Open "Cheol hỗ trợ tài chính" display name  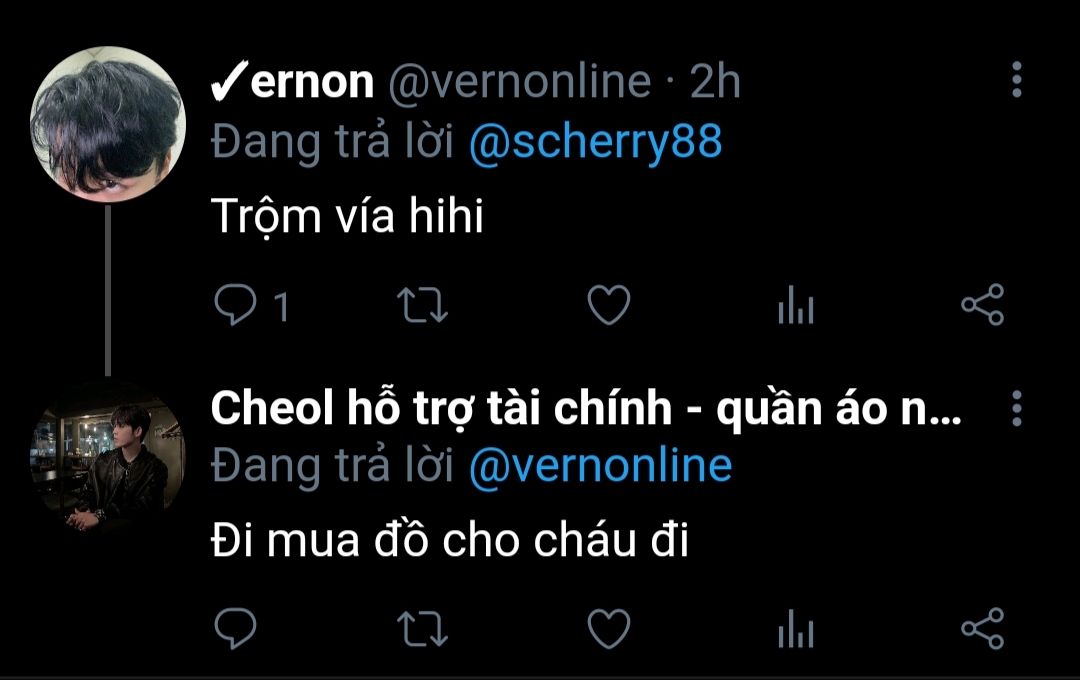pos(585,409)
